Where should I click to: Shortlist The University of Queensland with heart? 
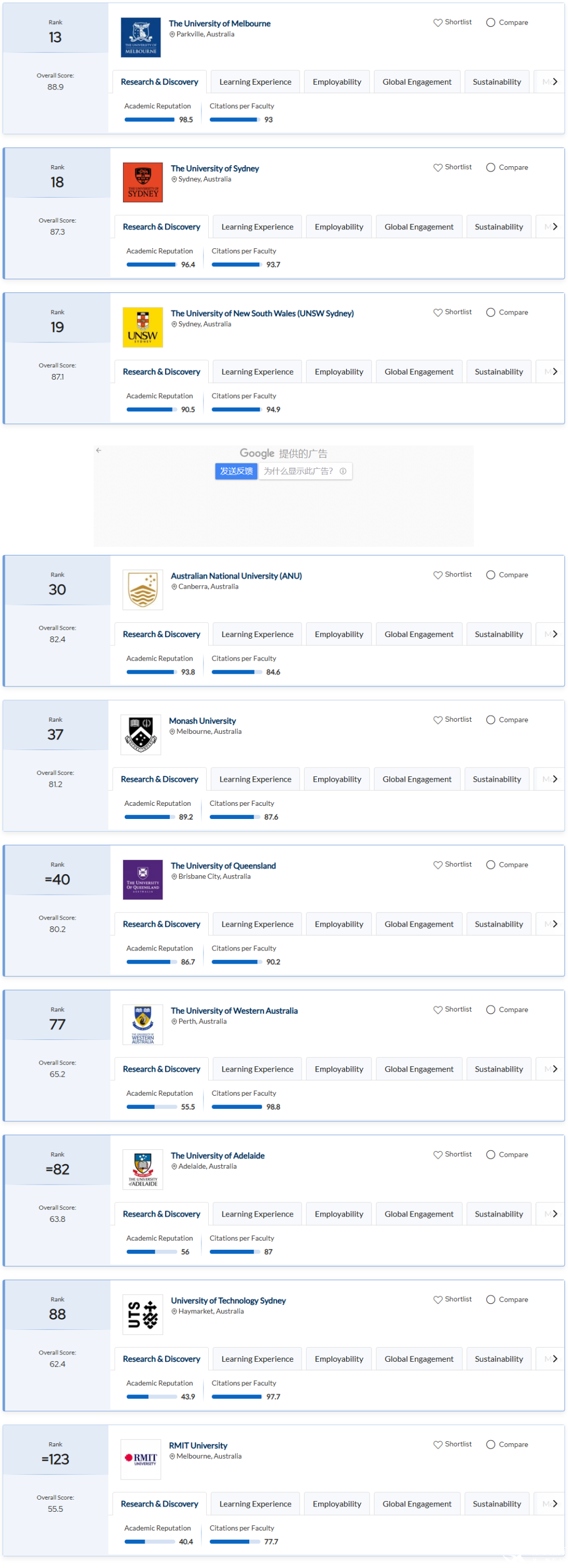(438, 864)
